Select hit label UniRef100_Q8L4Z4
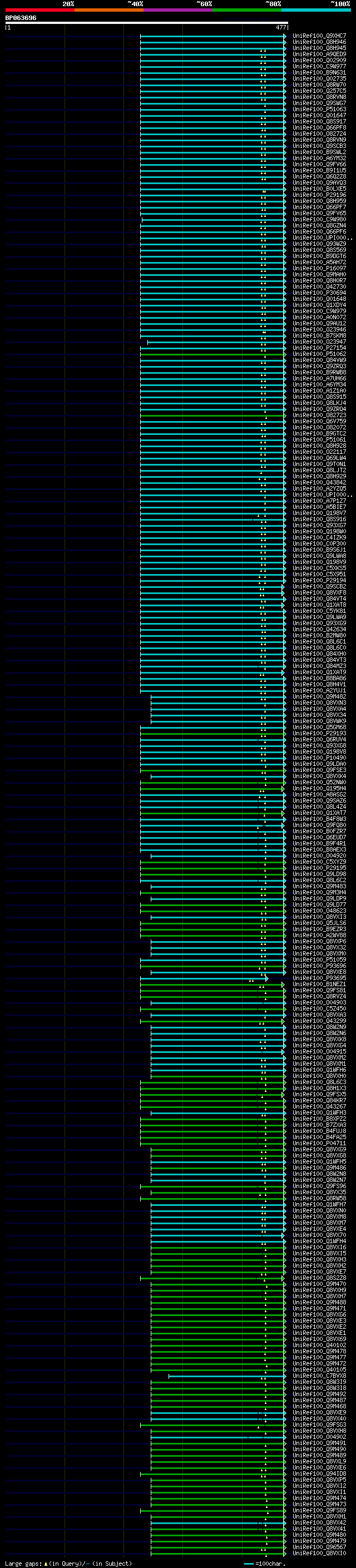This screenshot has height=1568, width=356. point(319,807)
